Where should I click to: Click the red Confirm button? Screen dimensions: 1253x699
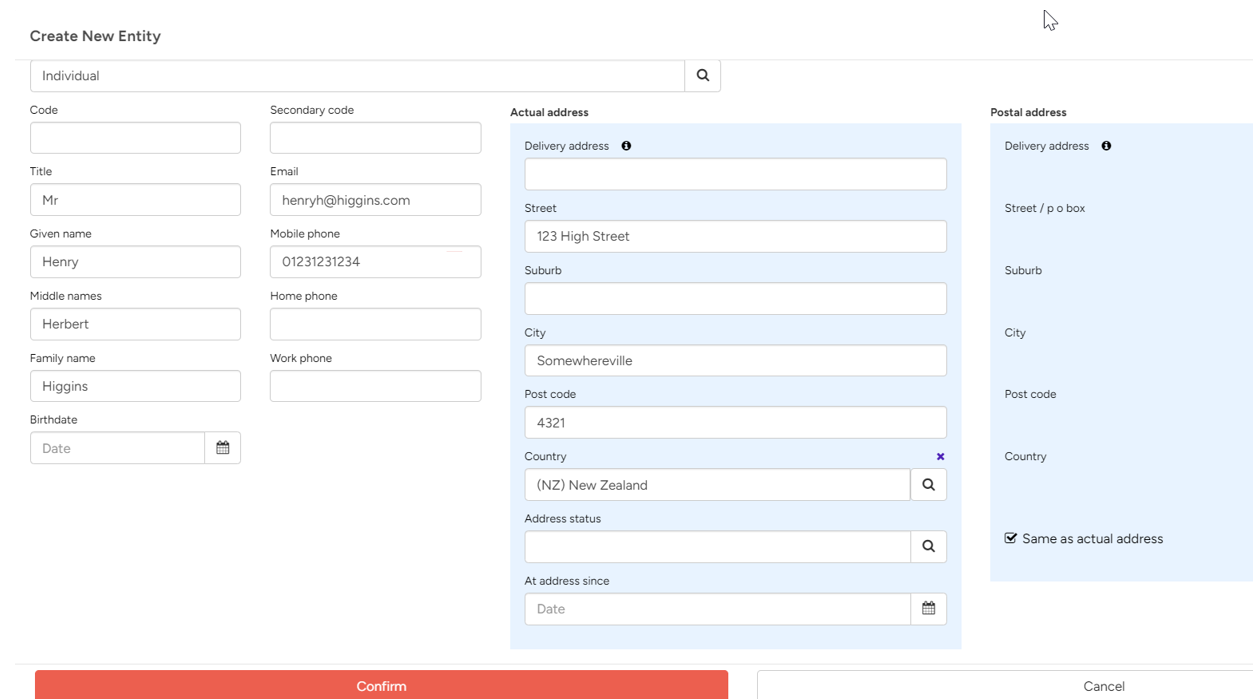click(x=381, y=685)
